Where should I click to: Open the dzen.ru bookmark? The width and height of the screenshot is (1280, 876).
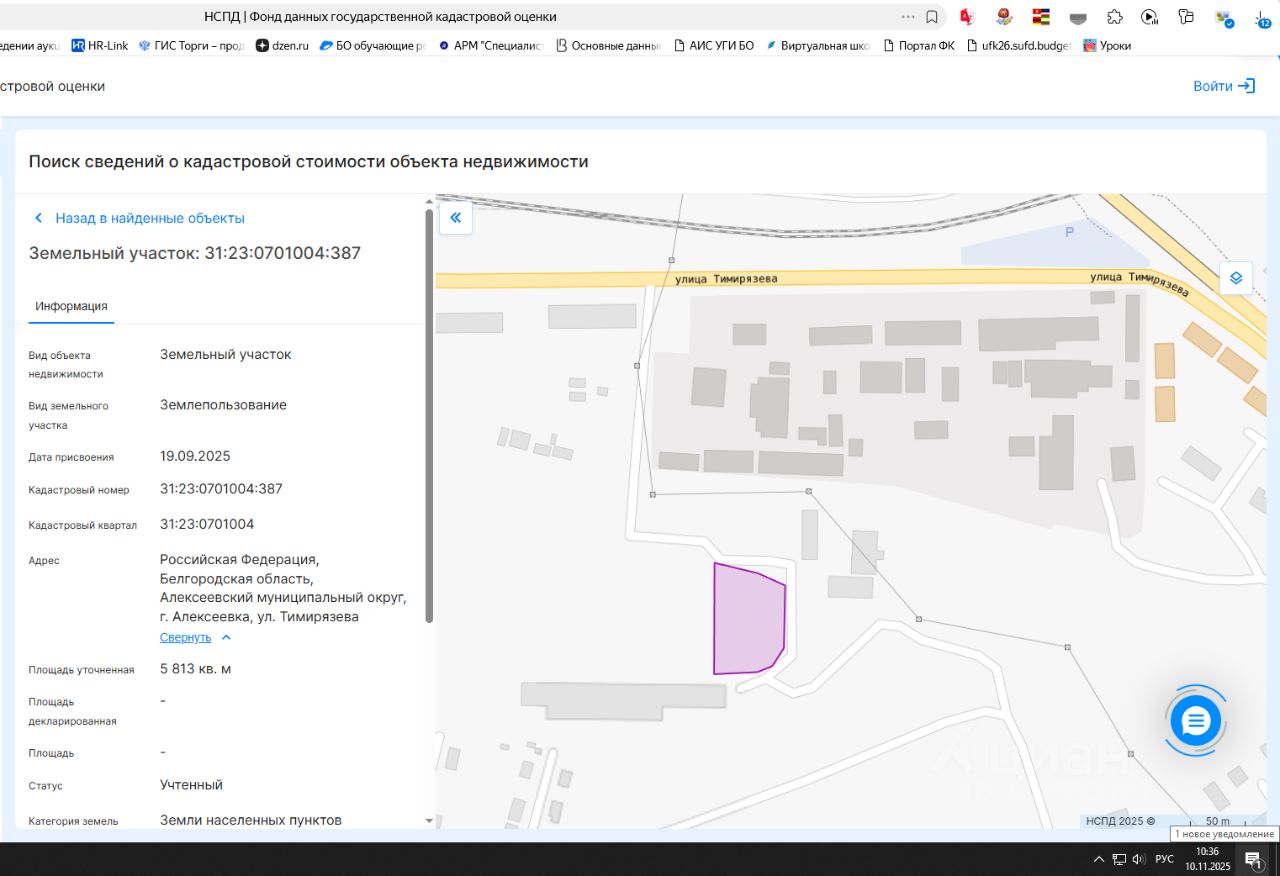click(283, 45)
